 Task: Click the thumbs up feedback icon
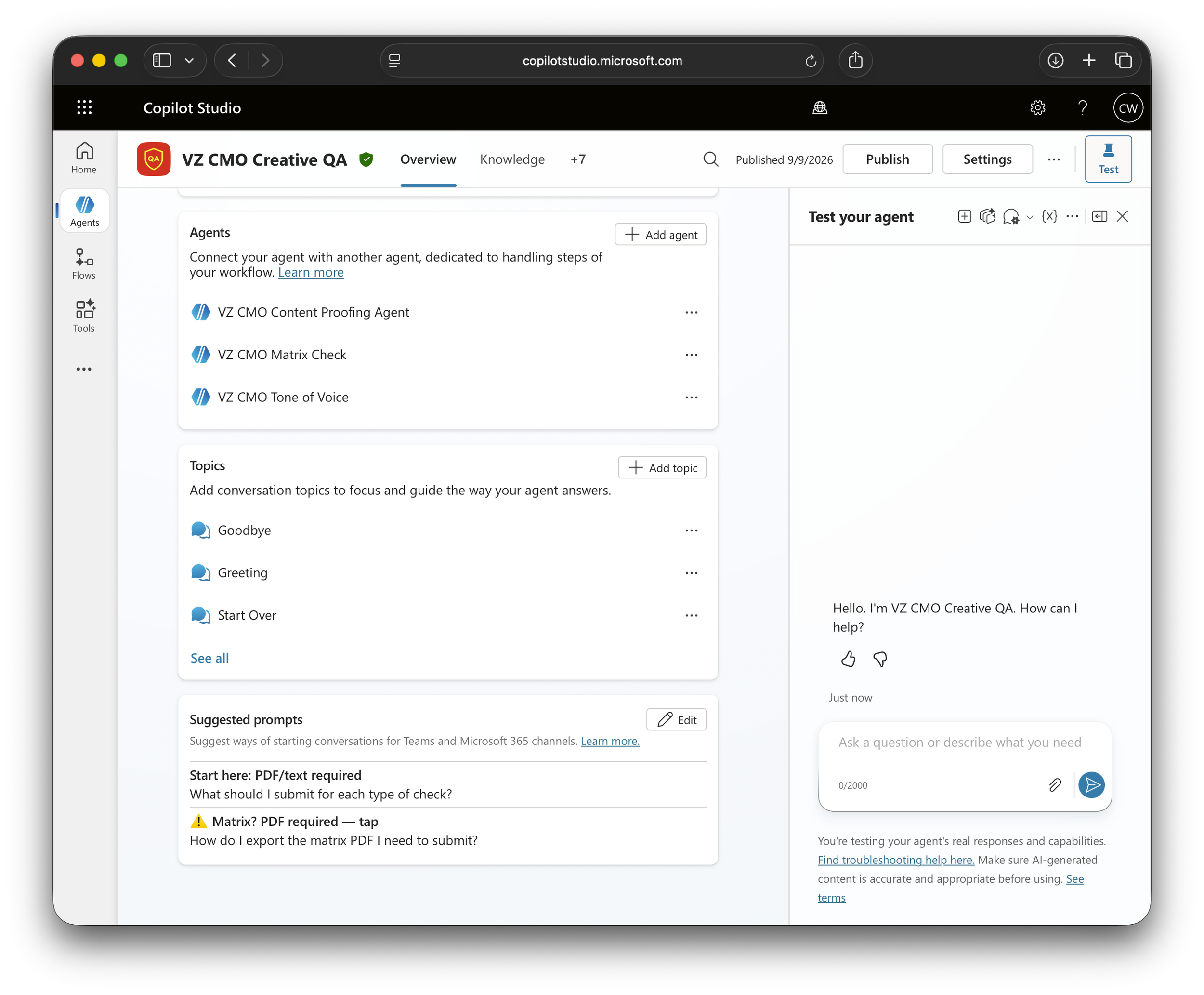[x=848, y=659]
